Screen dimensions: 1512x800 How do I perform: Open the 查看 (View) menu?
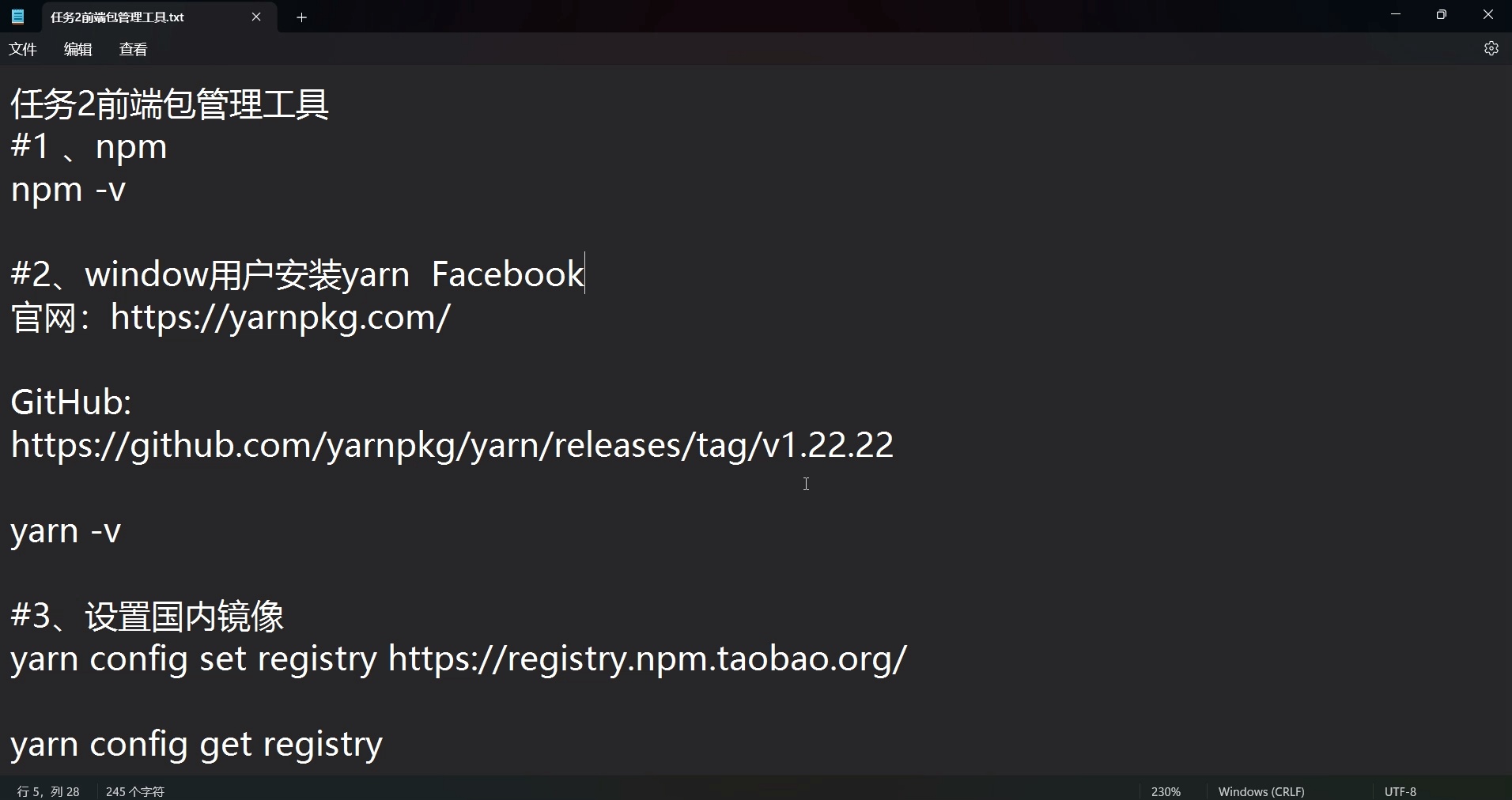click(133, 48)
